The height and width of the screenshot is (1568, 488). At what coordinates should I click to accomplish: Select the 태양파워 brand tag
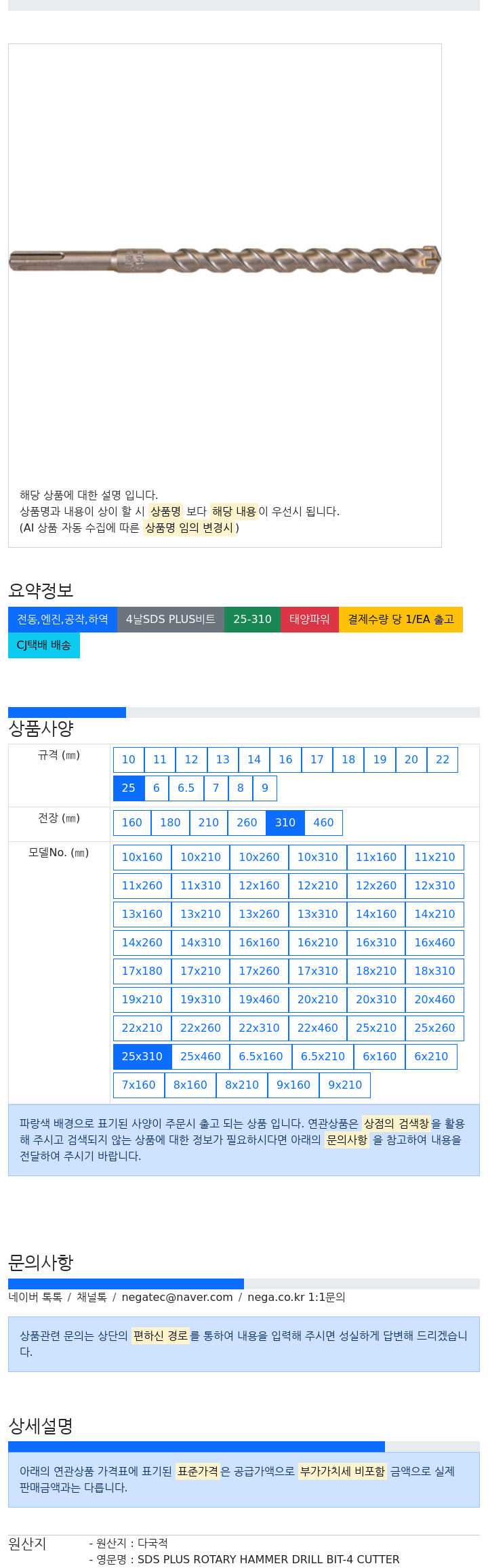tap(310, 620)
